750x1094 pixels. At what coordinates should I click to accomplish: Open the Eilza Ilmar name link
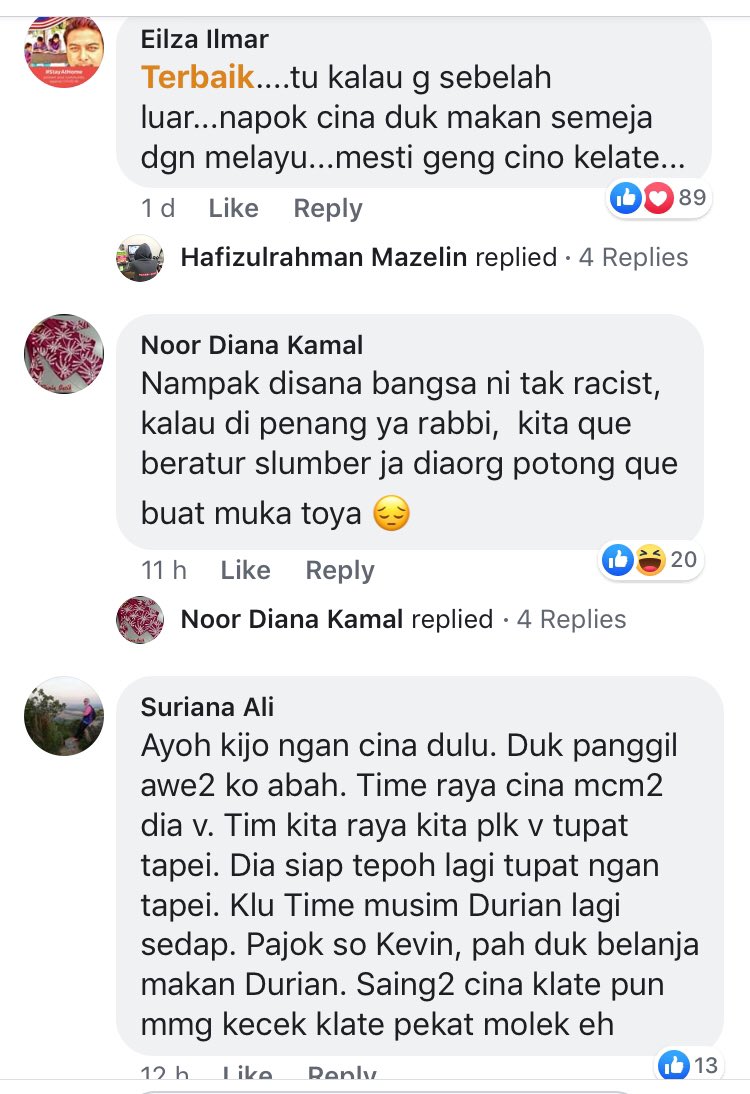[204, 39]
